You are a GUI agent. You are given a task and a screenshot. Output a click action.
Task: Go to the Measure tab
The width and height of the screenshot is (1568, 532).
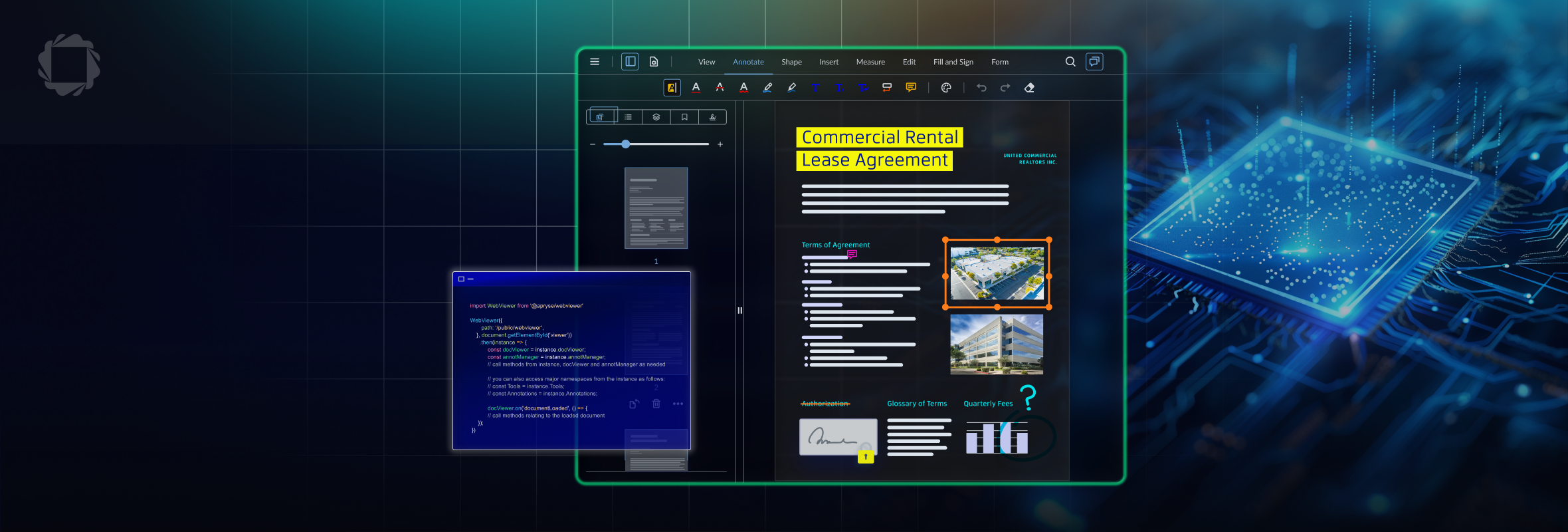[870, 62]
